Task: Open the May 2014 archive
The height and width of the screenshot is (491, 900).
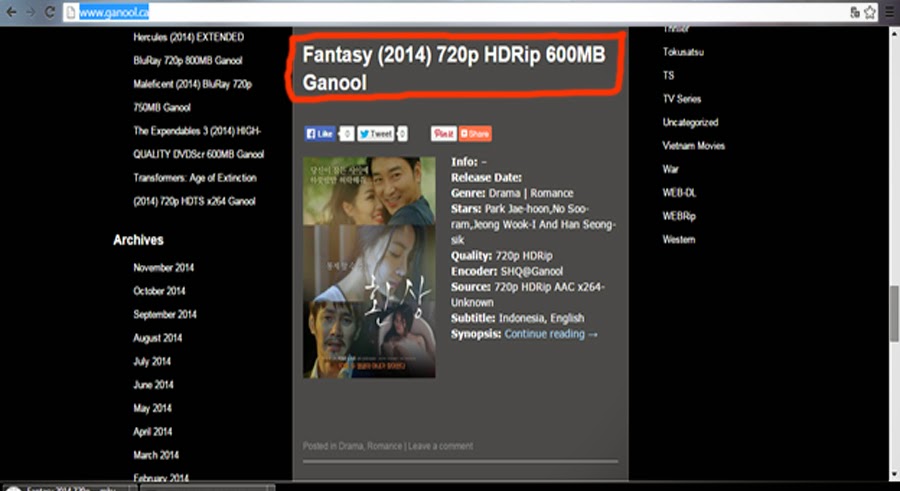Action: 152,408
